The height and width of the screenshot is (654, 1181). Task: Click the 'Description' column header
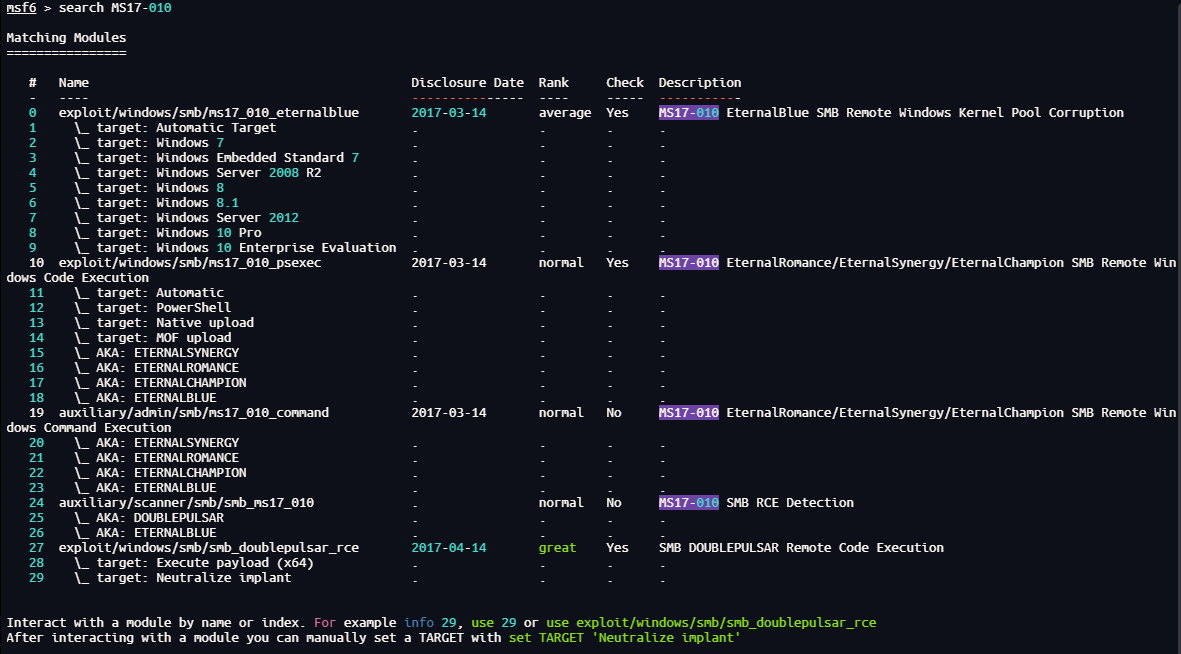point(699,83)
